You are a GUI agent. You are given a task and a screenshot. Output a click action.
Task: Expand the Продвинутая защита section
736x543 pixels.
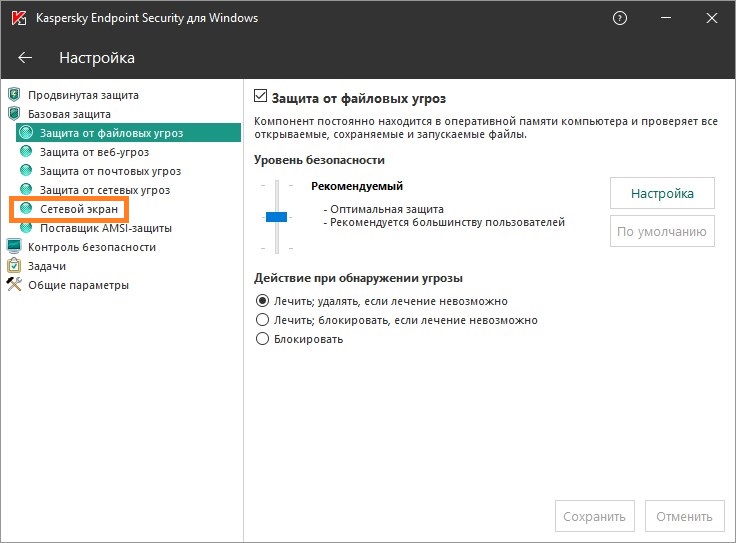83,95
